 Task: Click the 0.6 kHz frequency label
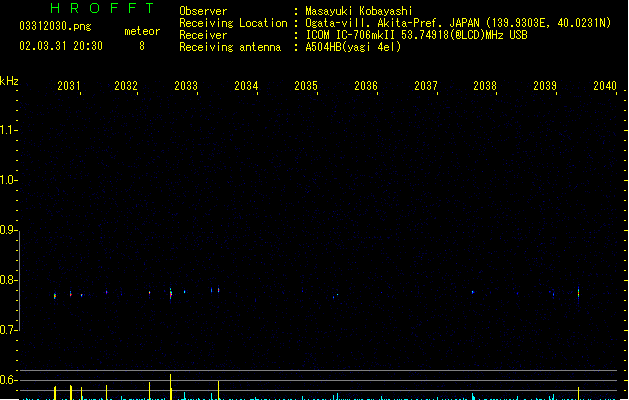[x=7, y=380]
